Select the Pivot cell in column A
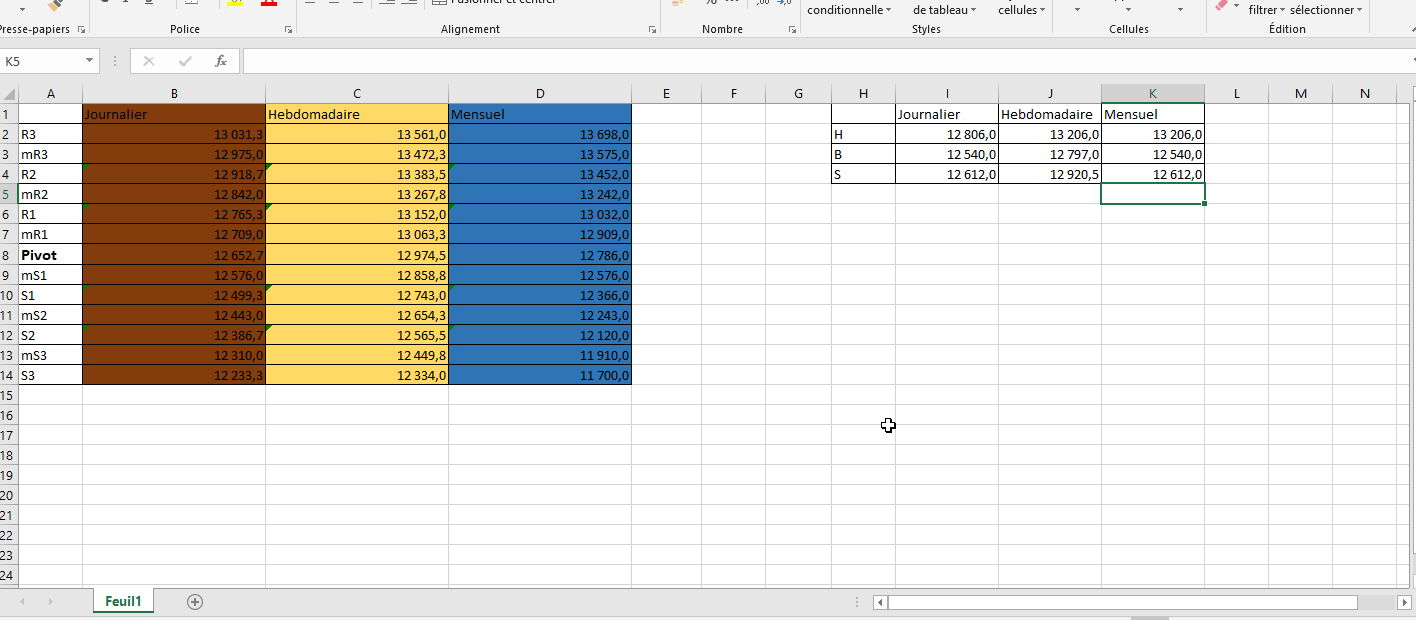The width and height of the screenshot is (1416, 620). pos(51,255)
